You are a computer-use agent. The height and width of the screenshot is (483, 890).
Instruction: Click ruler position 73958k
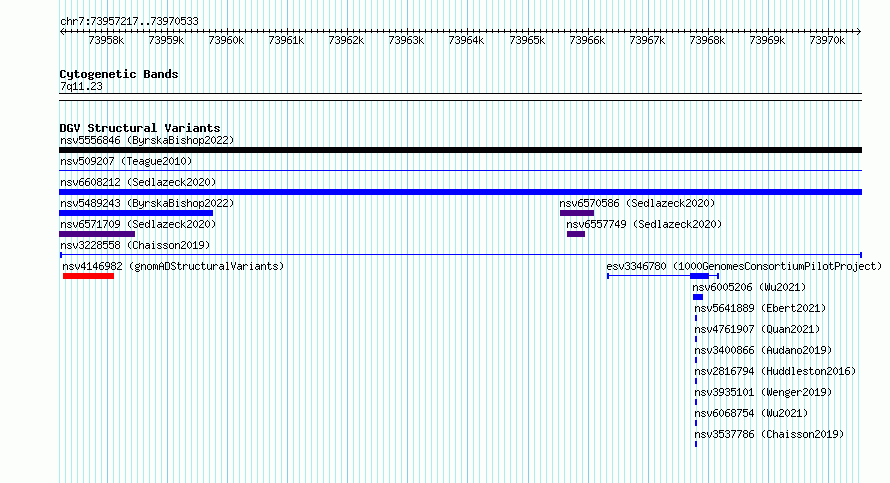[x=106, y=40]
